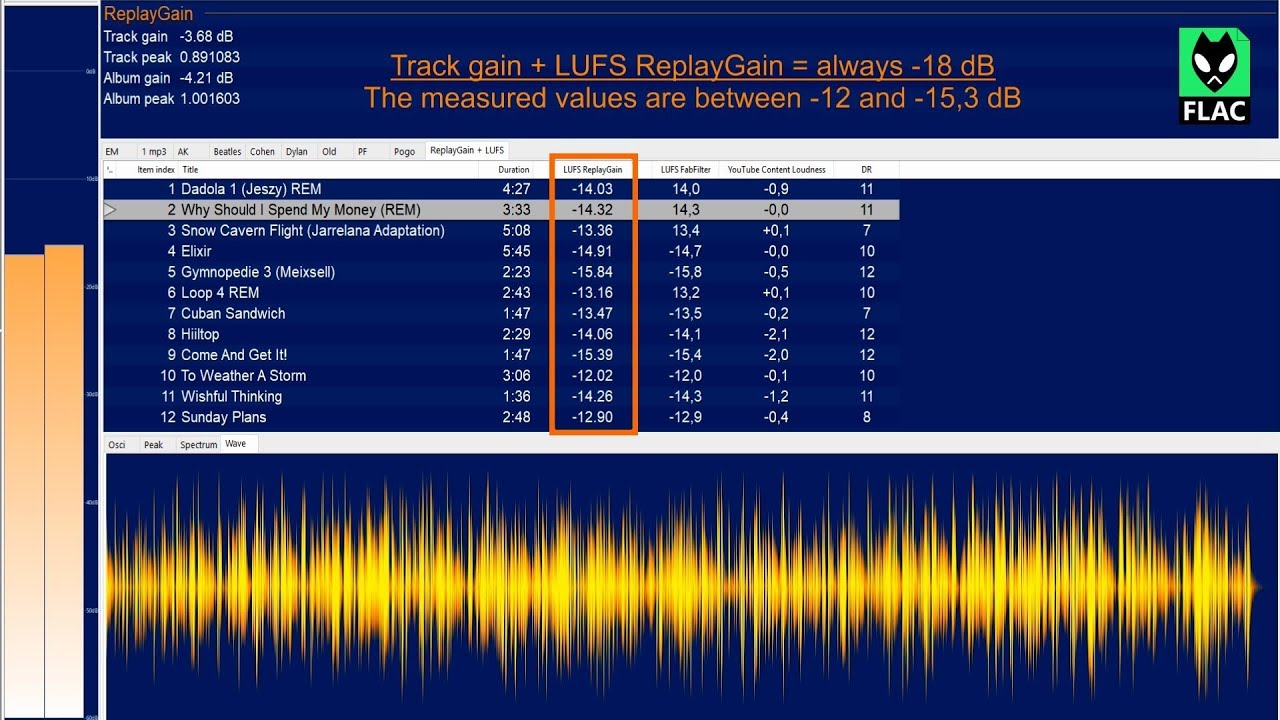Open the Beatles playlist tab
The height and width of the screenshot is (720, 1280).
tap(227, 152)
